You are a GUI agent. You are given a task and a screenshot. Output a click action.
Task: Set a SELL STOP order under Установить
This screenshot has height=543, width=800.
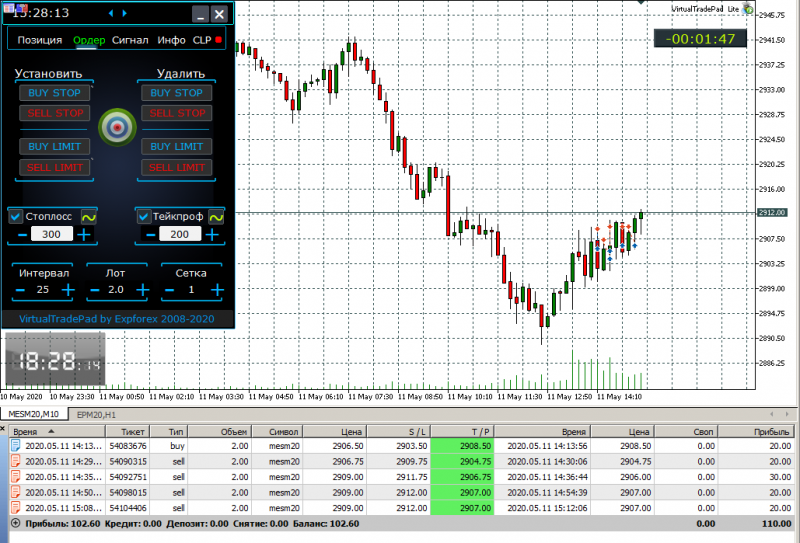(55, 113)
